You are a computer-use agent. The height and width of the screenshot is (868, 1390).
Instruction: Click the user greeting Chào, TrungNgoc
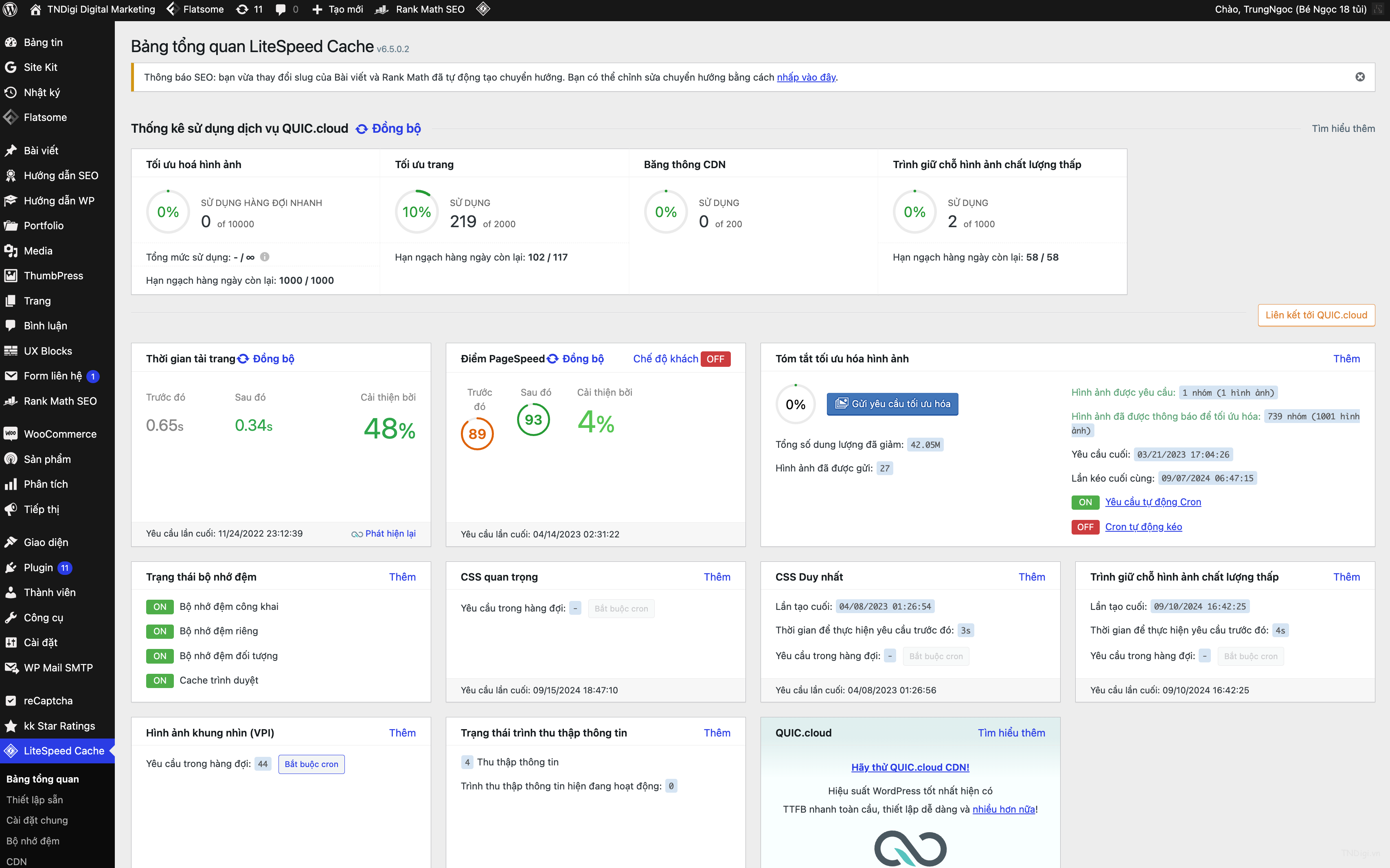(x=1291, y=9)
